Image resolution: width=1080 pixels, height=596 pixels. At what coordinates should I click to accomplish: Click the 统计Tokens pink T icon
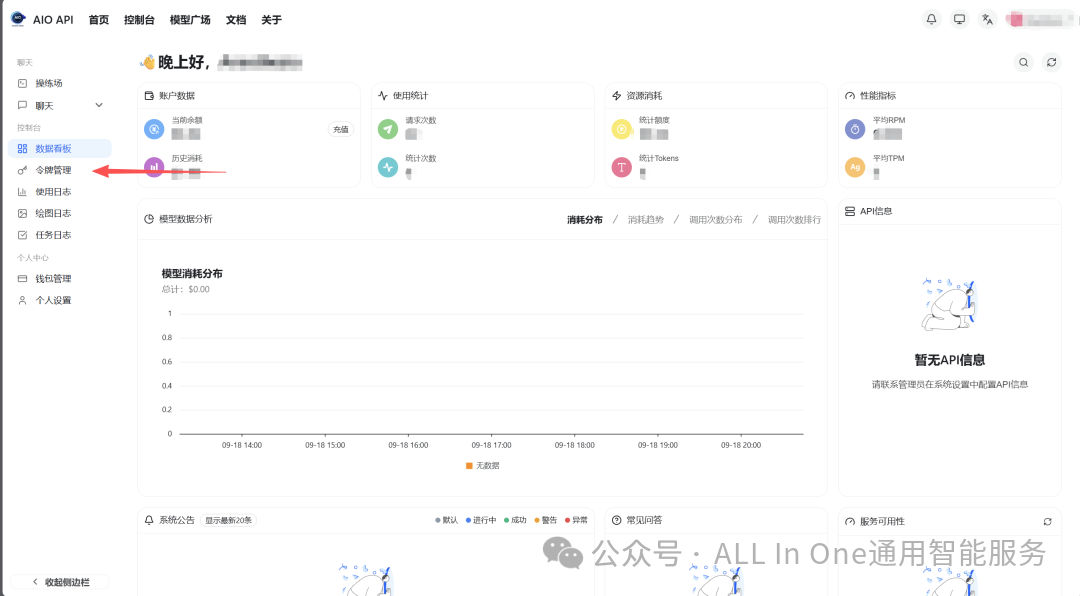pos(621,167)
